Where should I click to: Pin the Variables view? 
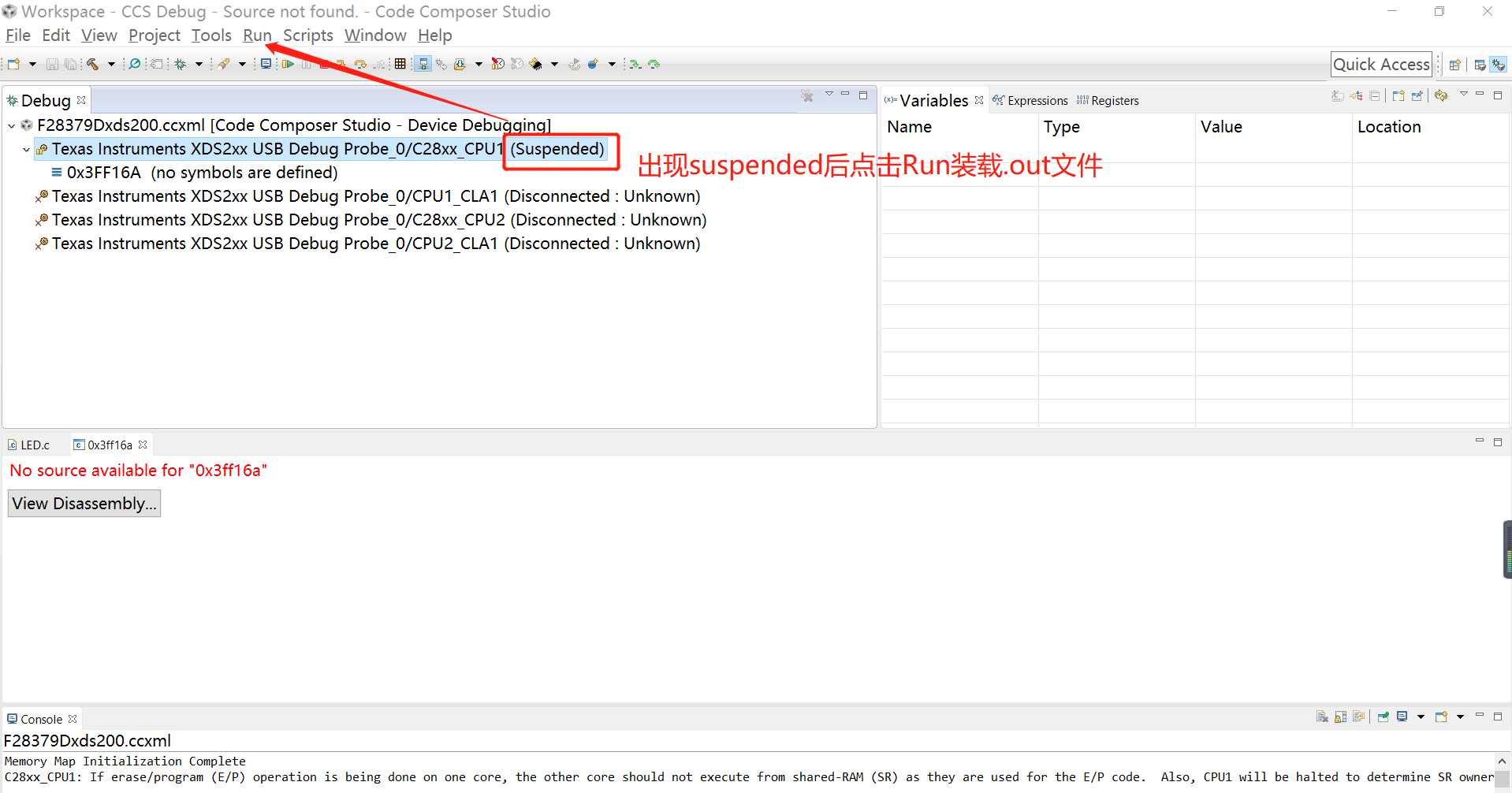1416,95
